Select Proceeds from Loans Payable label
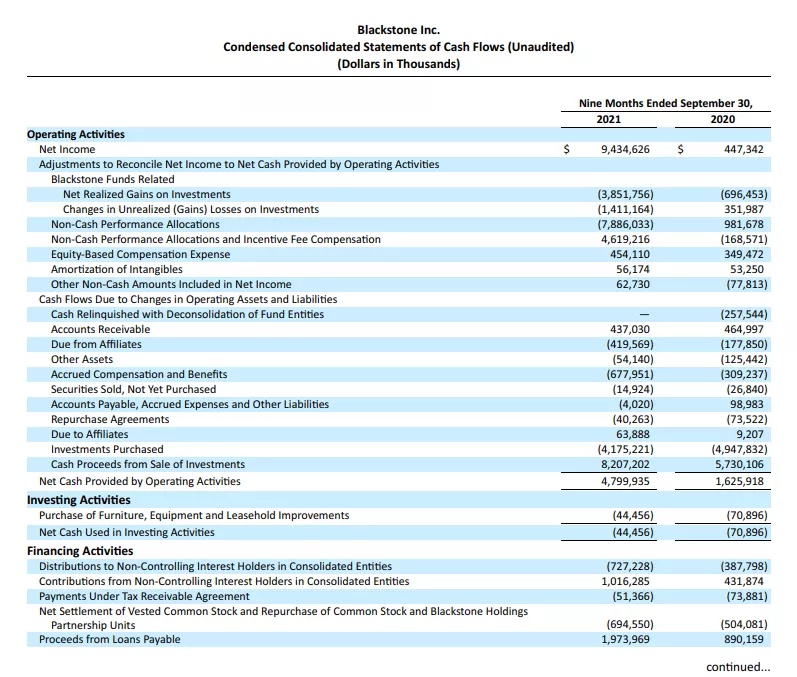The width and height of the screenshot is (797, 677). pos(110,639)
